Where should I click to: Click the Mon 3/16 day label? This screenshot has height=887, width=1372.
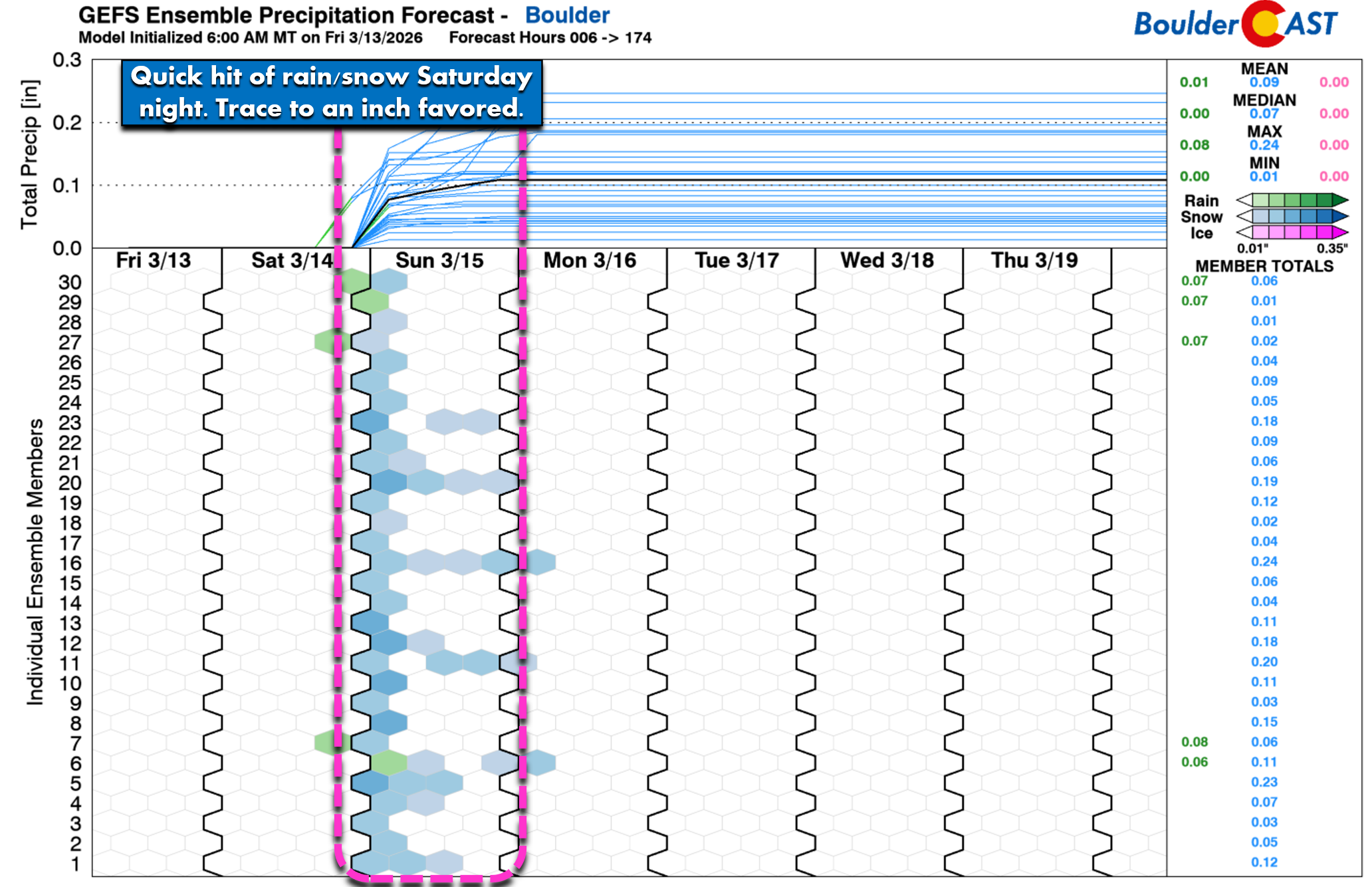[590, 260]
